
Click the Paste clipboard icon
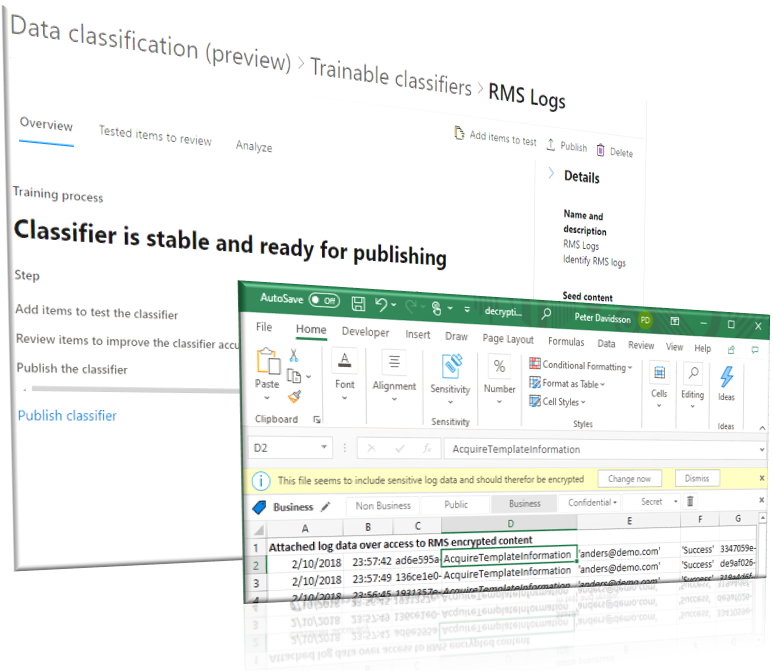click(268, 361)
